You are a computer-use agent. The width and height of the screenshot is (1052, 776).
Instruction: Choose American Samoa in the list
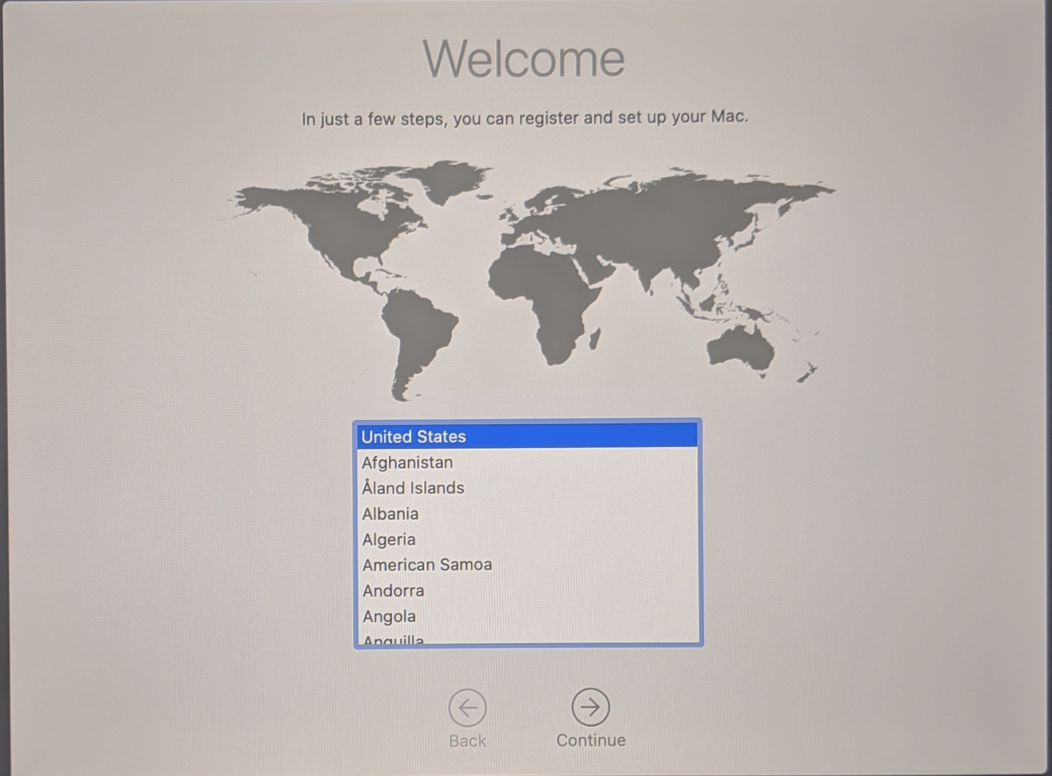(x=527, y=565)
